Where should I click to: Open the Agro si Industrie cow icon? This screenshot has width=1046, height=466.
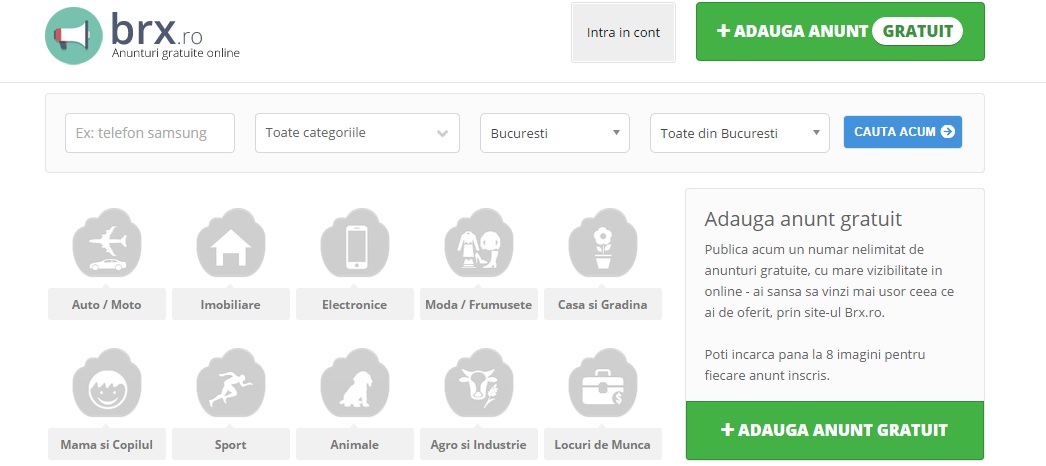click(x=479, y=386)
